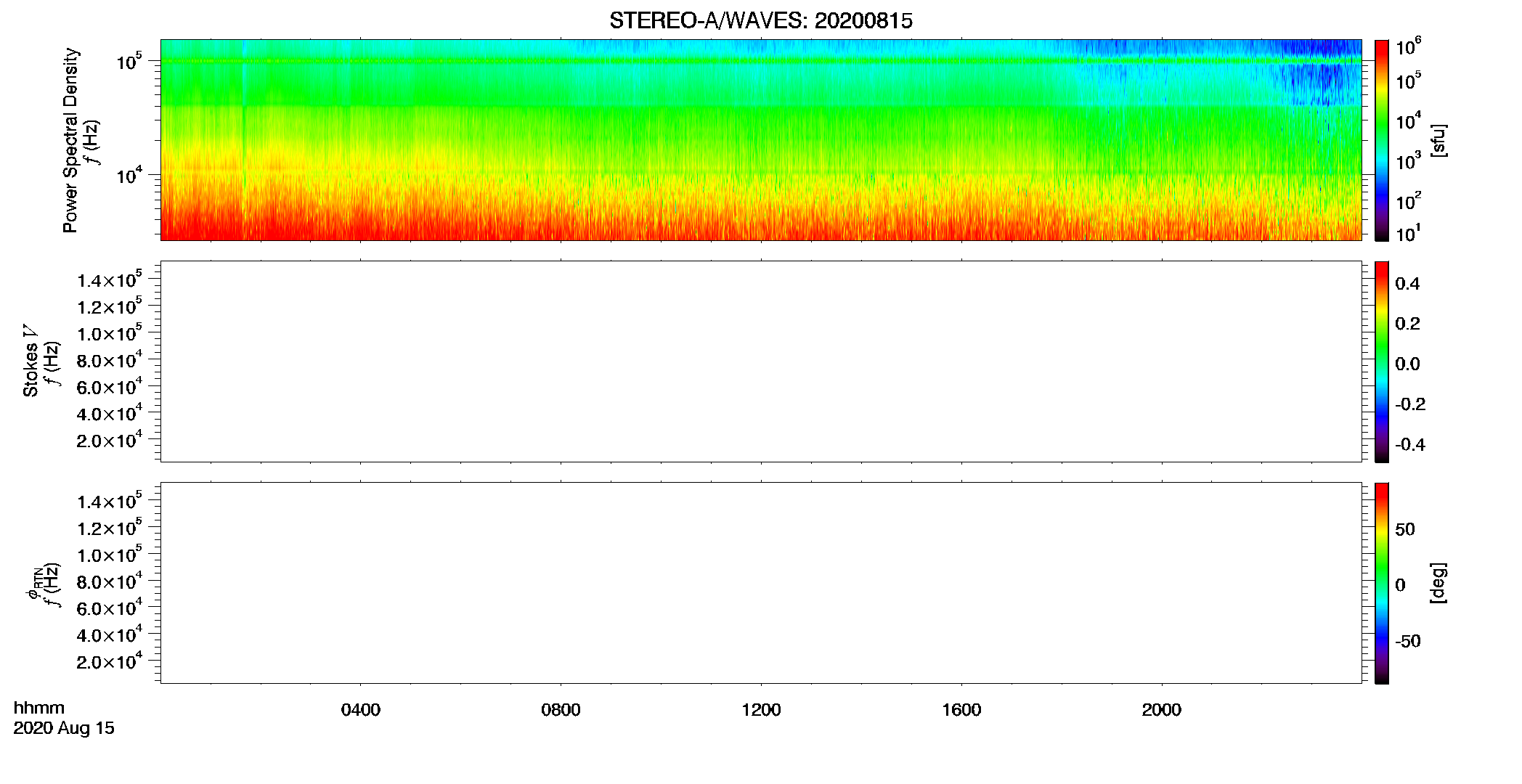Click the 0.4 tick on Stokes V color bar
Viewport: 1522px width, 784px height.
(1407, 284)
